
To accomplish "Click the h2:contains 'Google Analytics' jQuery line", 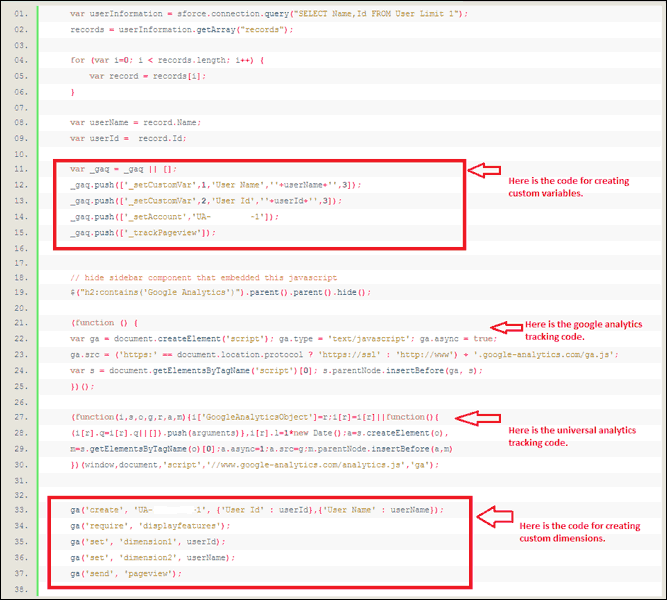I will [x=220, y=292].
